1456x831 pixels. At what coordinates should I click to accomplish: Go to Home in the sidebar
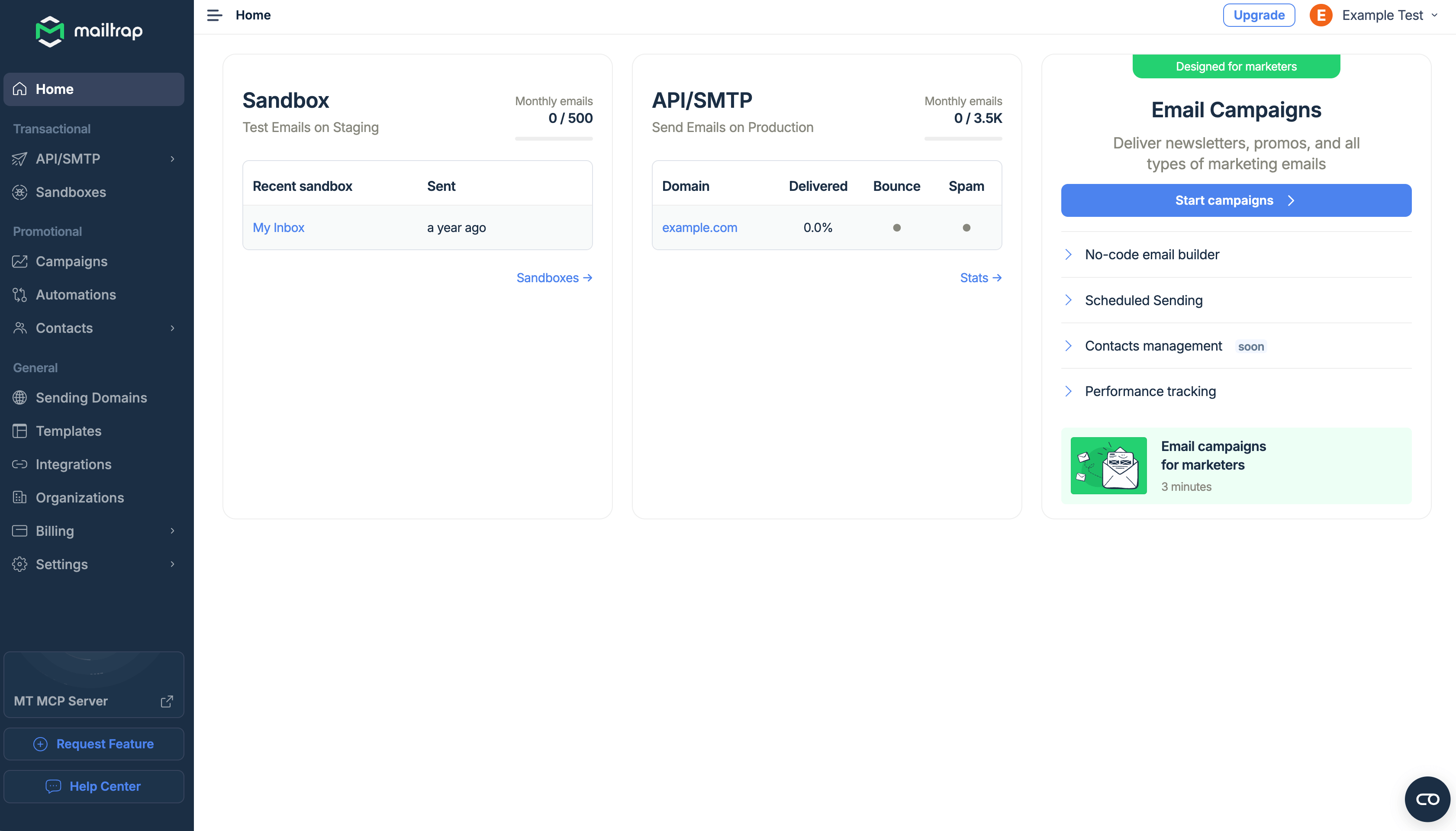click(x=93, y=89)
